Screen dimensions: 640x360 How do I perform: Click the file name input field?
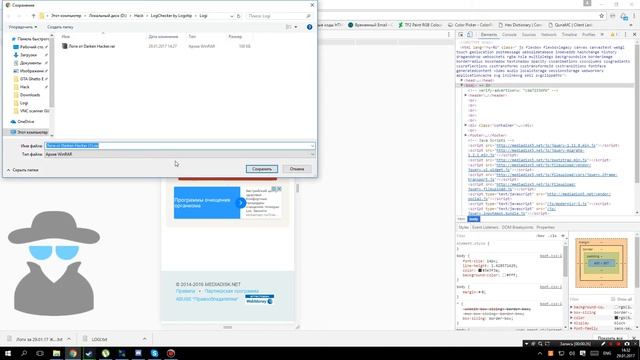coord(179,146)
